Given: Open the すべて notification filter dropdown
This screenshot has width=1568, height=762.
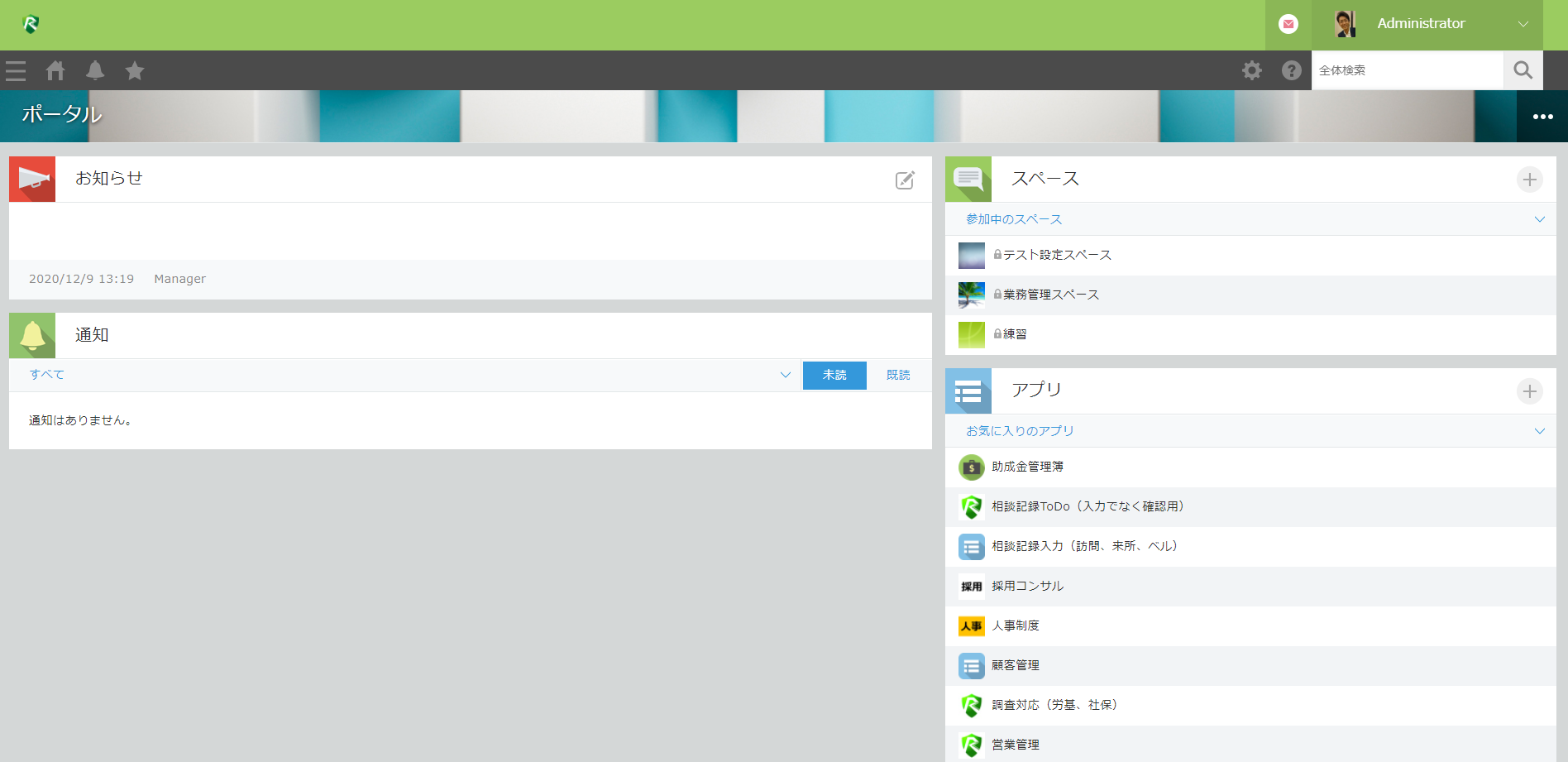Looking at the screenshot, I should pos(785,375).
